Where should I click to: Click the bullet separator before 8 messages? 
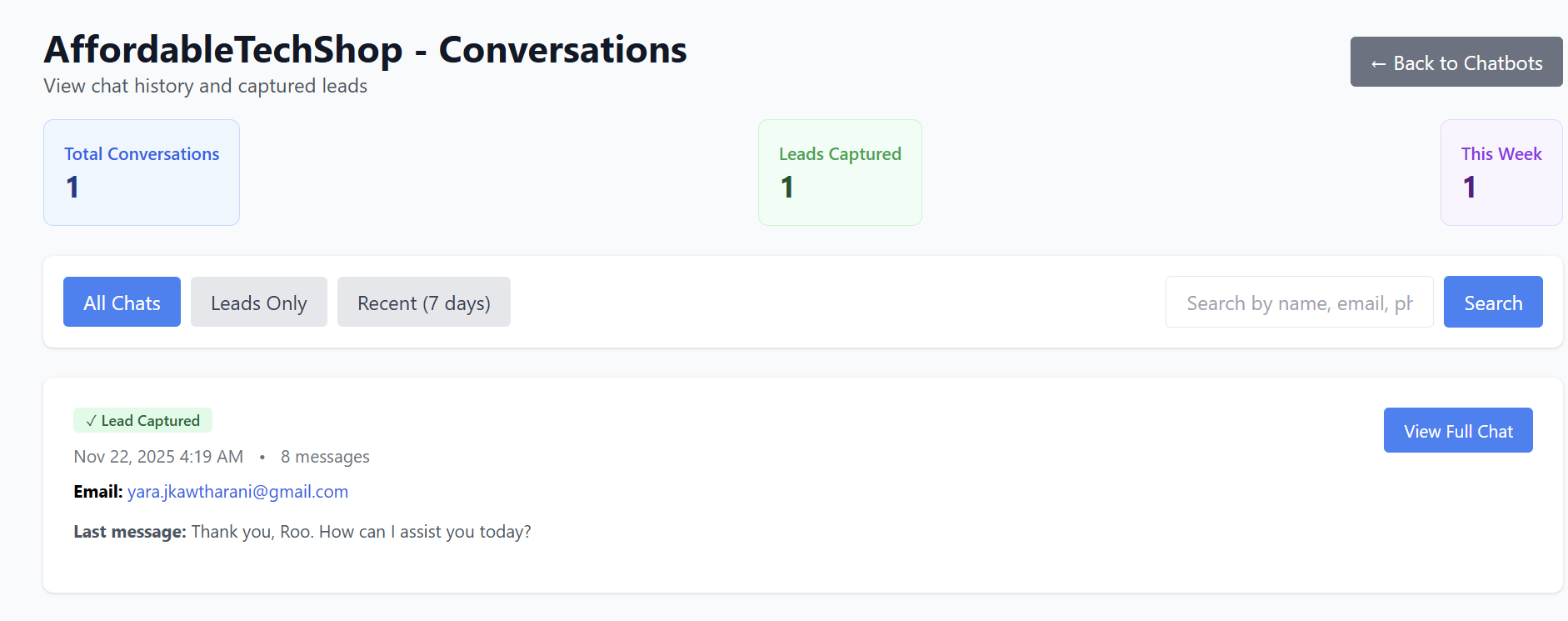tap(262, 457)
